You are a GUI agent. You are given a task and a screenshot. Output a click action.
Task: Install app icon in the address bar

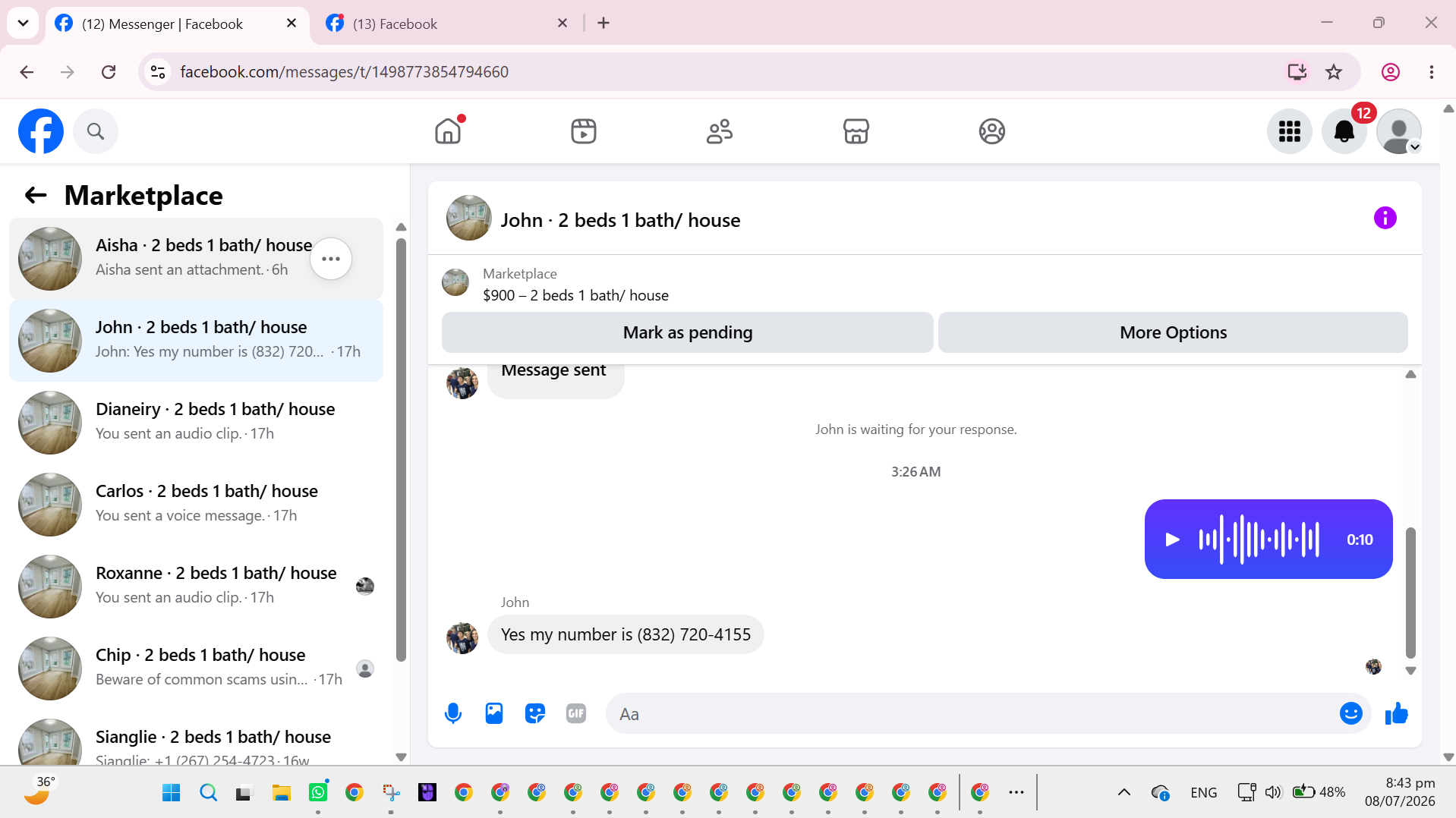[x=1297, y=72]
